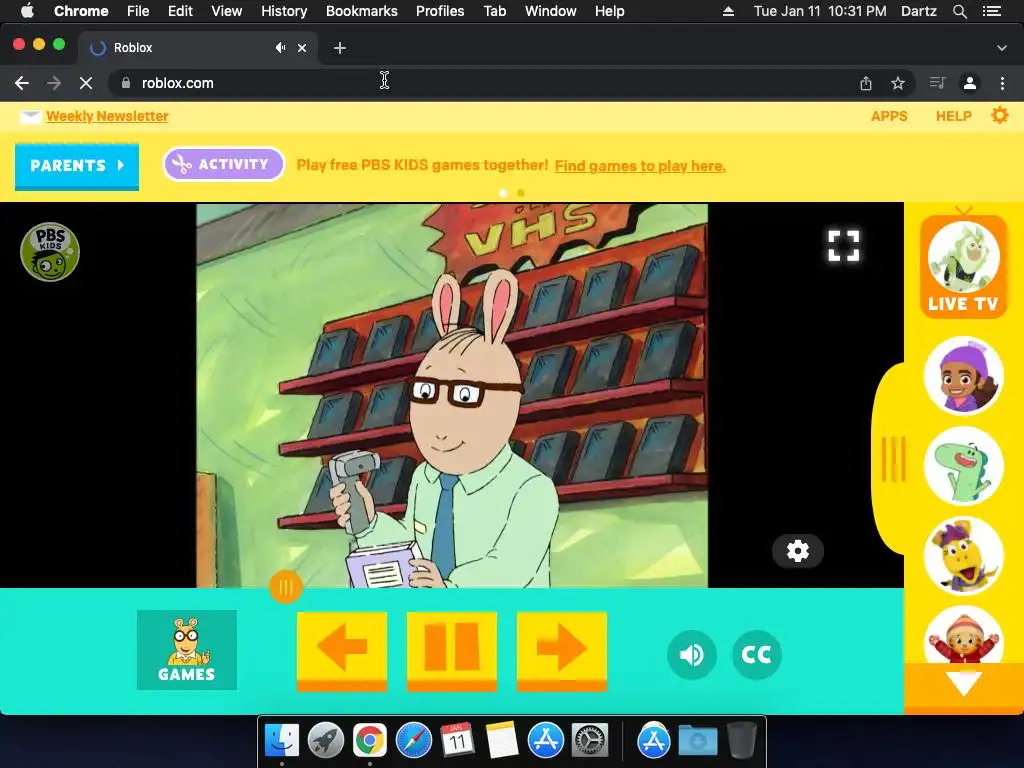Open the Chrome menu
Screen dimensions: 1024x768
(81, 11)
